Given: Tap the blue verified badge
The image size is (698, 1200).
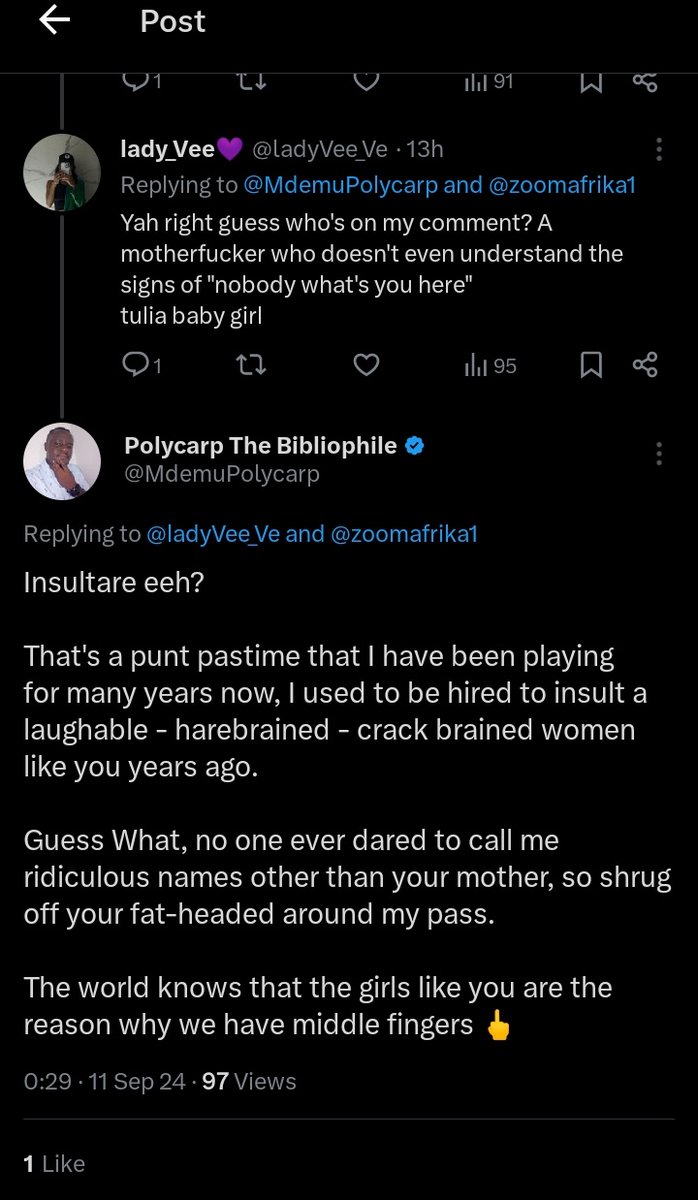Looking at the screenshot, I should [x=415, y=446].
